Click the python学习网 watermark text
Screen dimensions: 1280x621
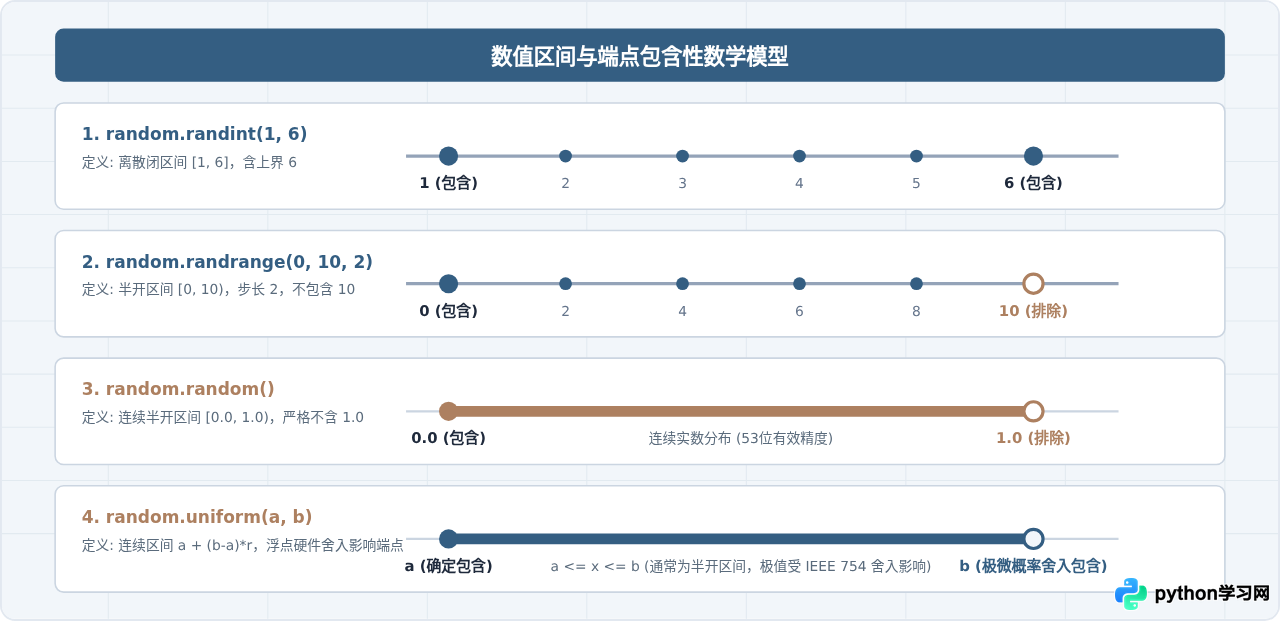[1212, 593]
